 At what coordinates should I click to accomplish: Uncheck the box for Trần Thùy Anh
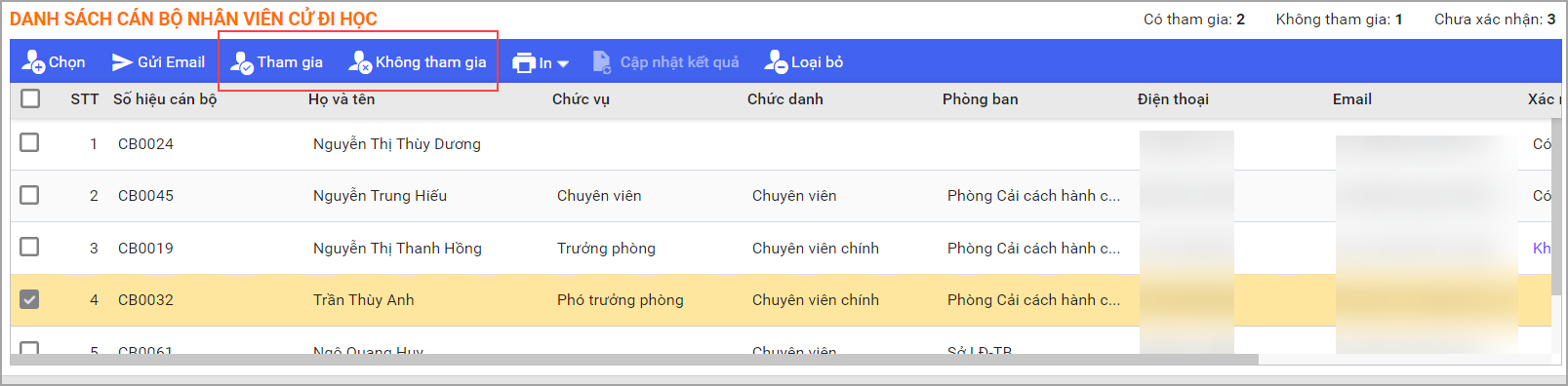coord(30,299)
